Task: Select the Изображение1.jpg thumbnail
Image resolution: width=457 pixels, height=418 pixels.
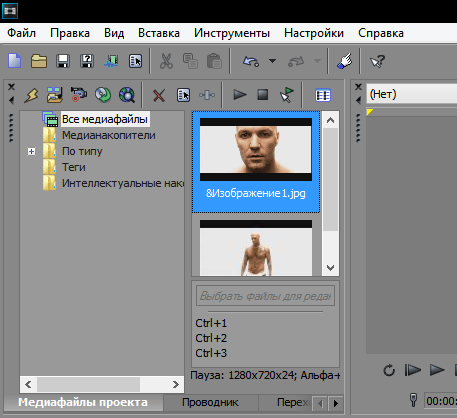Action: pyautogui.click(x=256, y=162)
